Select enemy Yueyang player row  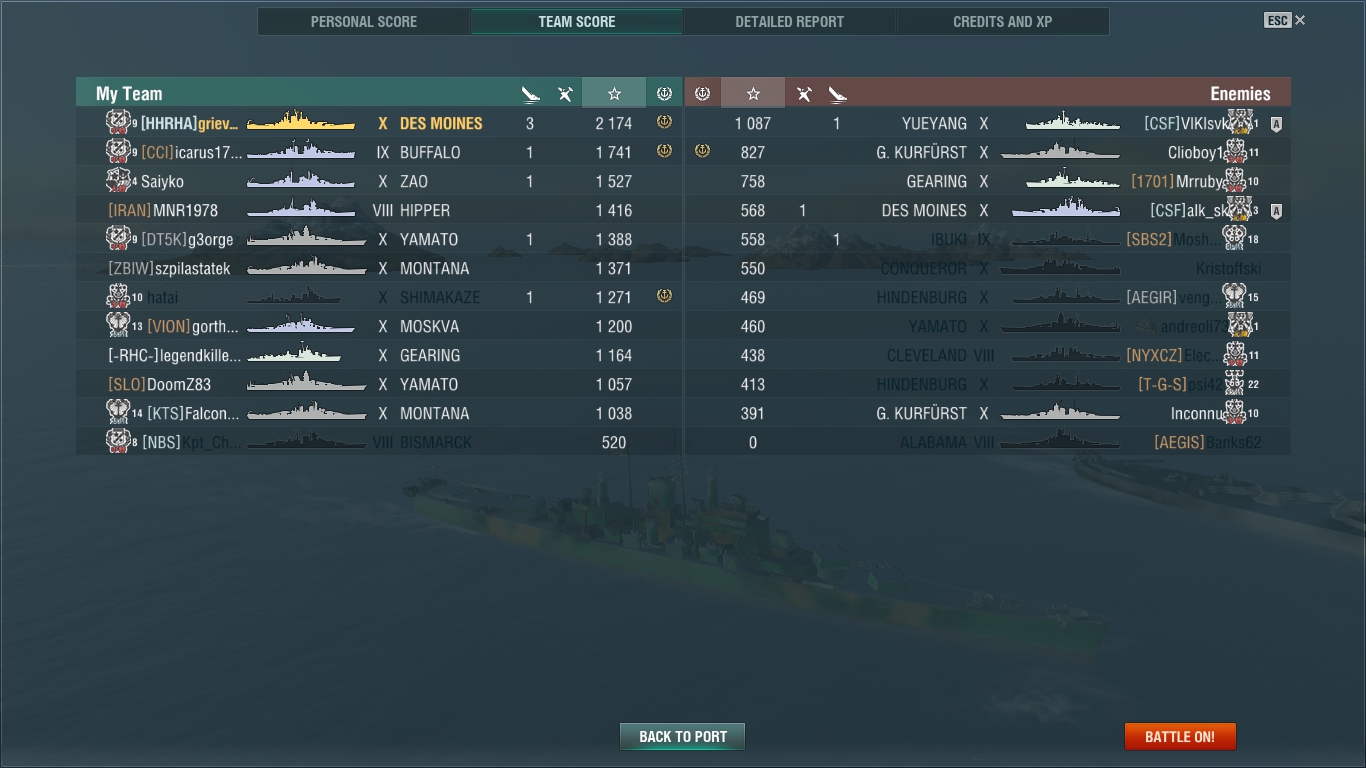[x=988, y=123]
